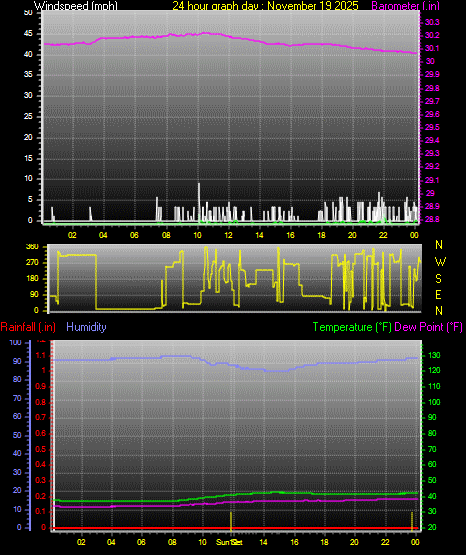
Task: Click rainfall axis value "0.7"
Action: tap(41, 417)
